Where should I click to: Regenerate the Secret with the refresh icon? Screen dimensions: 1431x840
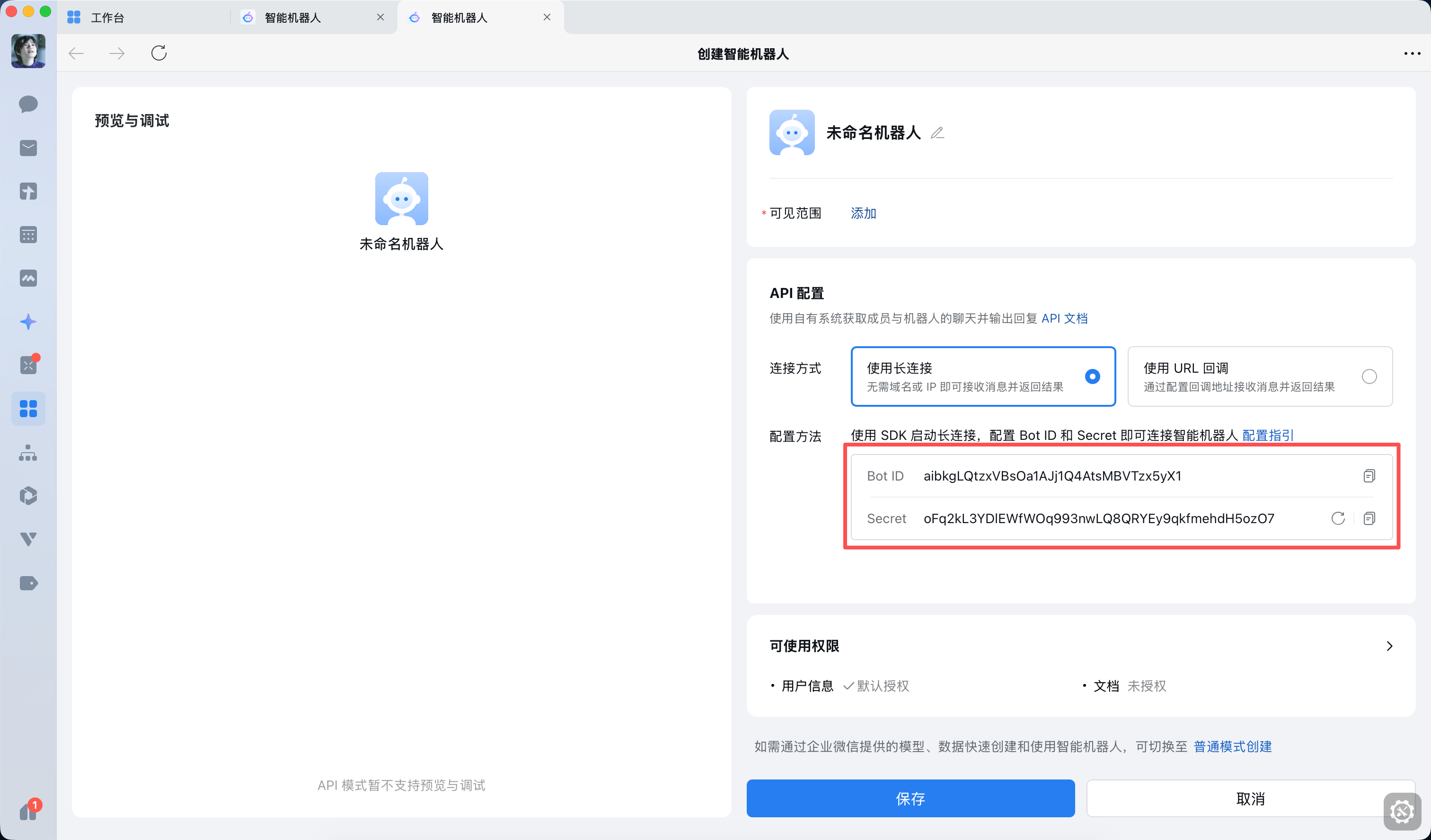pos(1338,517)
